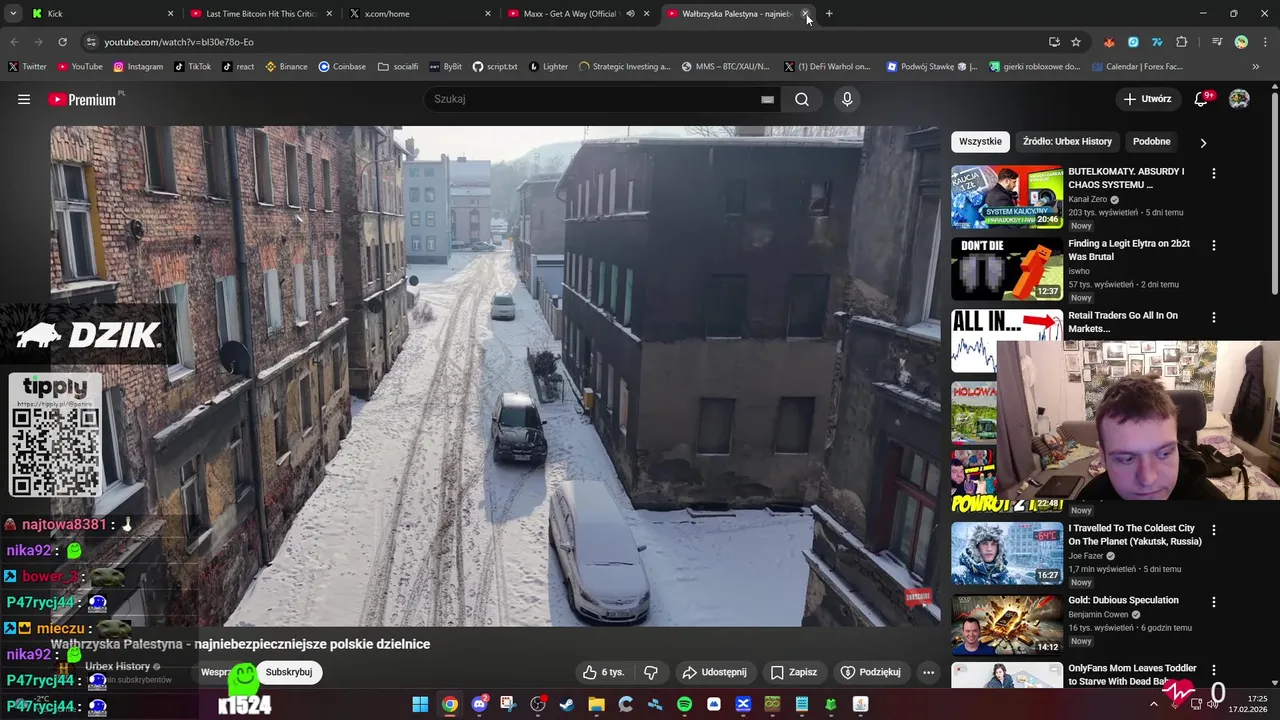Viewport: 1280px width, 720px height.
Task: Open the Yakutsk coldest city thumbnail
Action: click(x=1007, y=554)
